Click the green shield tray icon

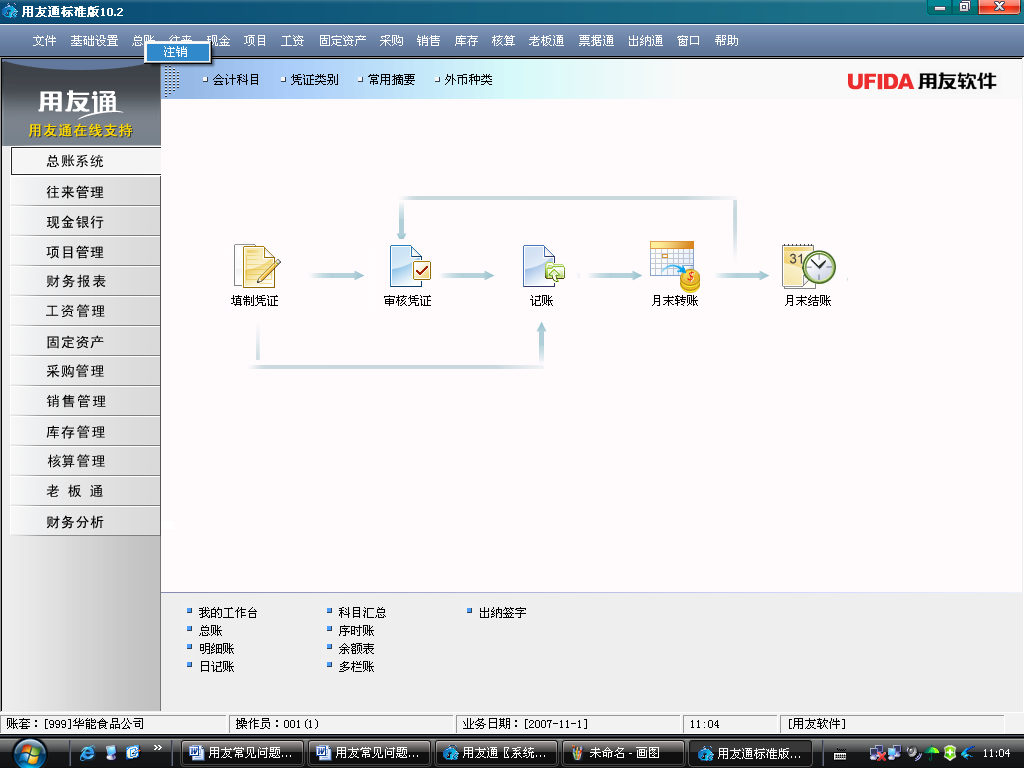click(x=950, y=753)
